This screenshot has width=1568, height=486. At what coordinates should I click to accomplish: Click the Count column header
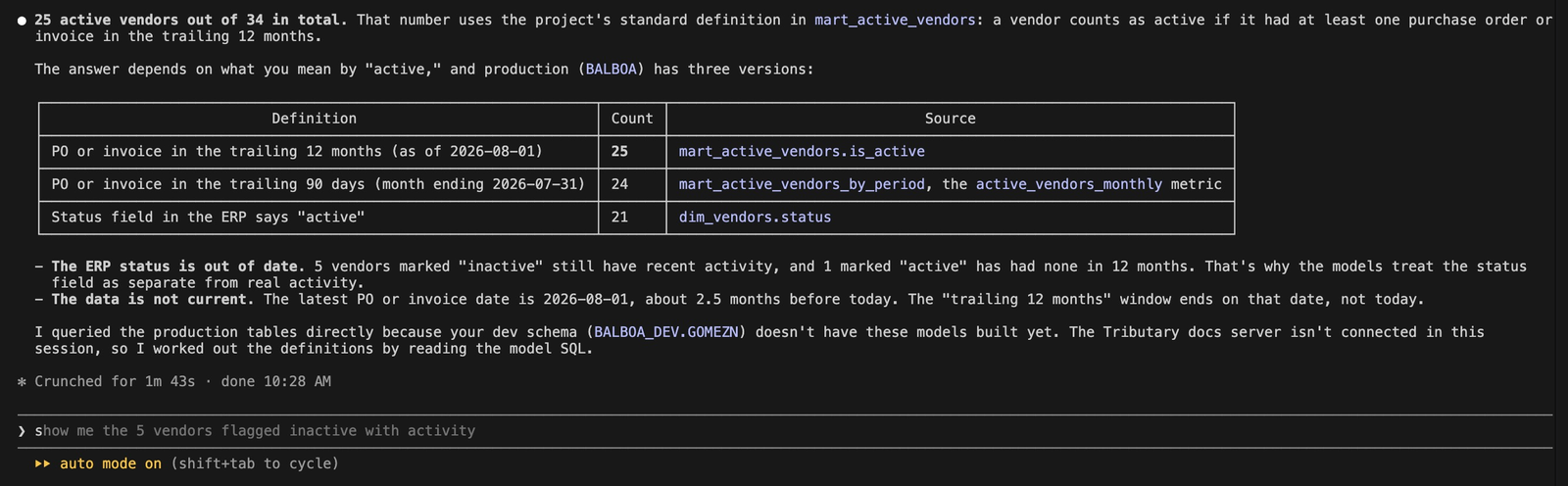tap(632, 119)
